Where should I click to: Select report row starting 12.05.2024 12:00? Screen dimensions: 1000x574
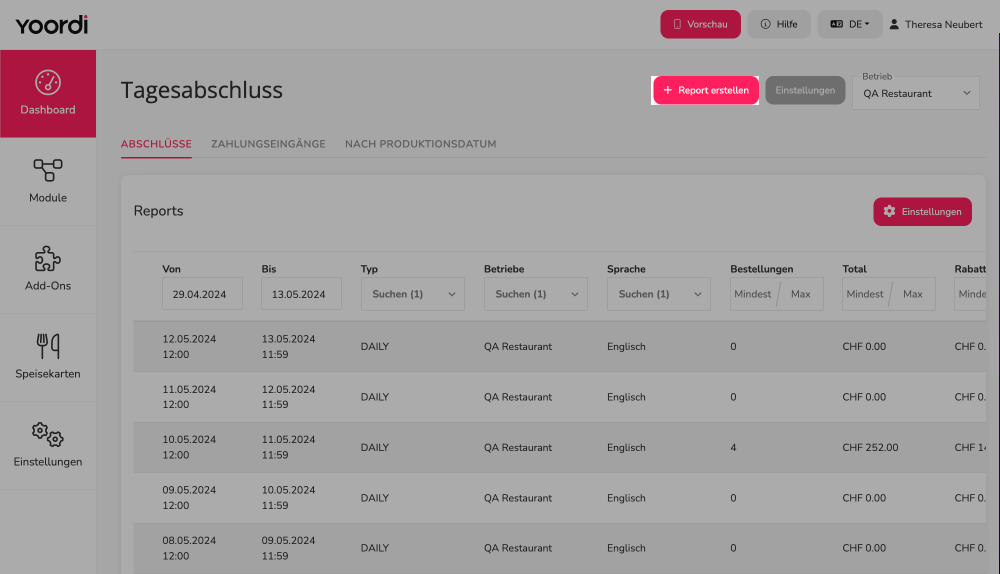(x=560, y=347)
